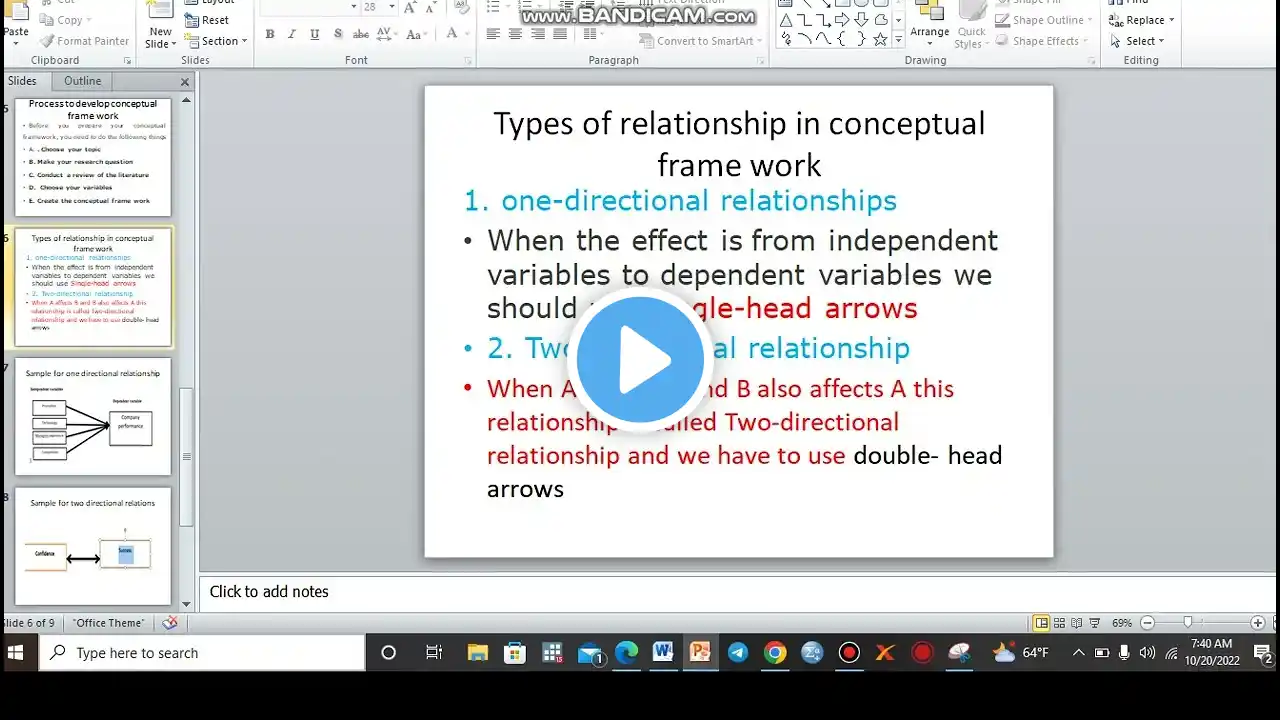This screenshot has height=720, width=1280.
Task: Toggle bold formatting in Font group
Action: 270,34
